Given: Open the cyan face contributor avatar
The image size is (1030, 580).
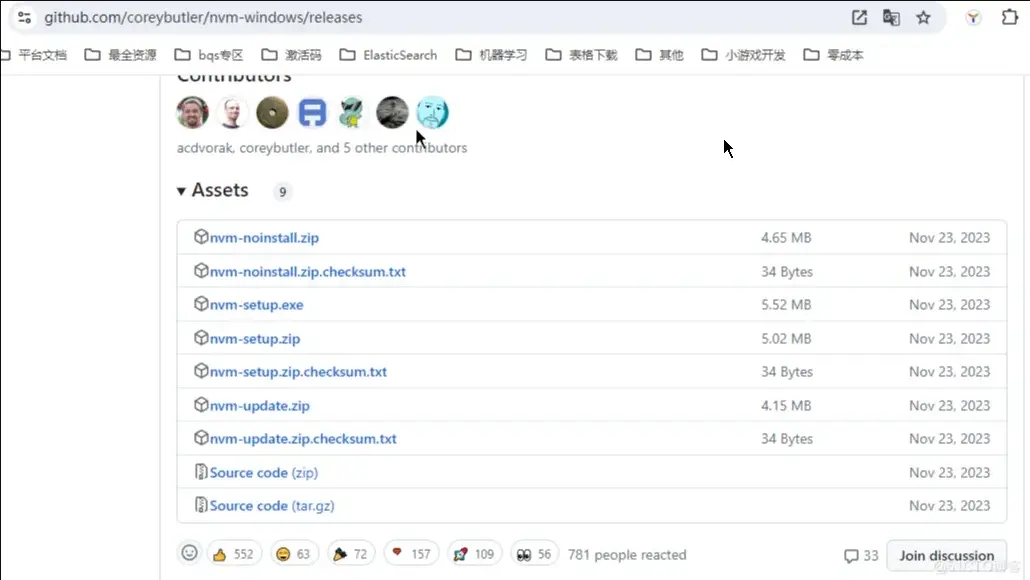Looking at the screenshot, I should click(x=432, y=112).
